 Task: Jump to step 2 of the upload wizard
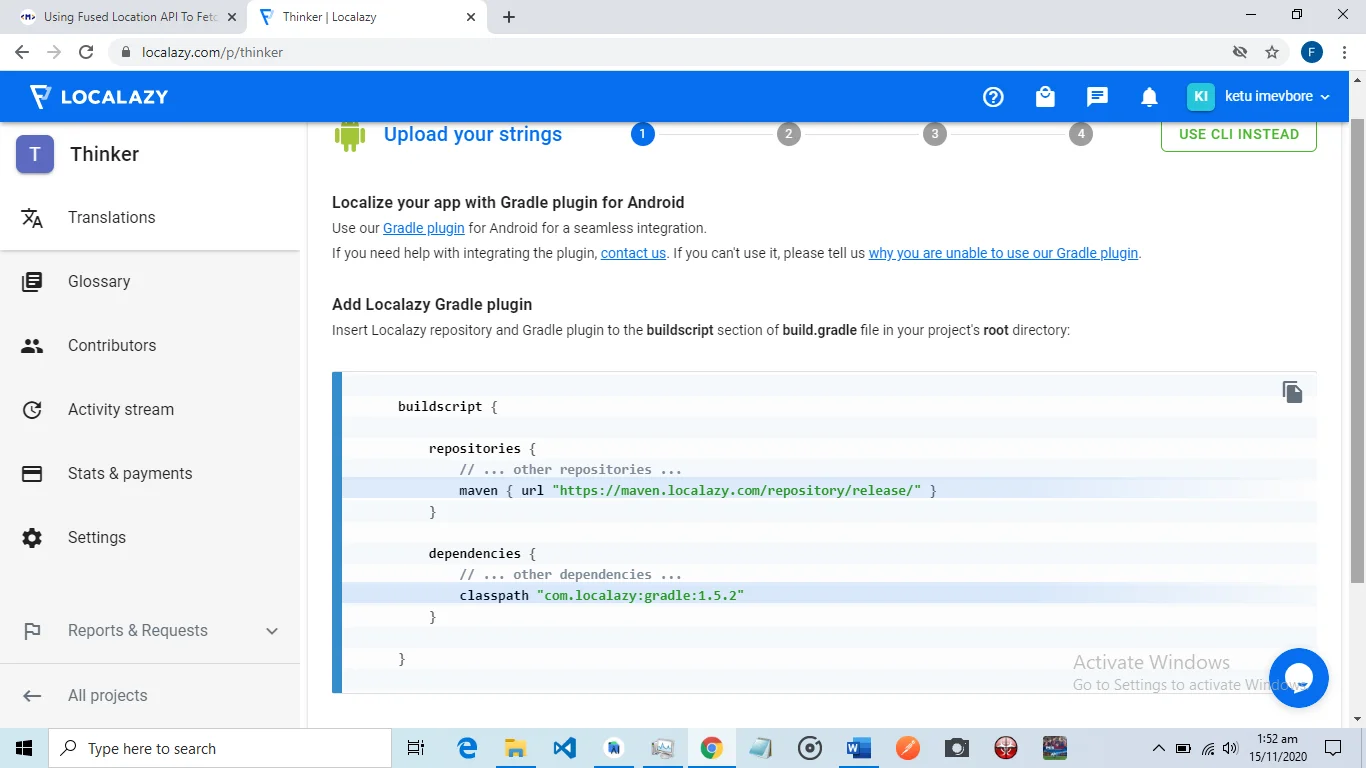[789, 134]
